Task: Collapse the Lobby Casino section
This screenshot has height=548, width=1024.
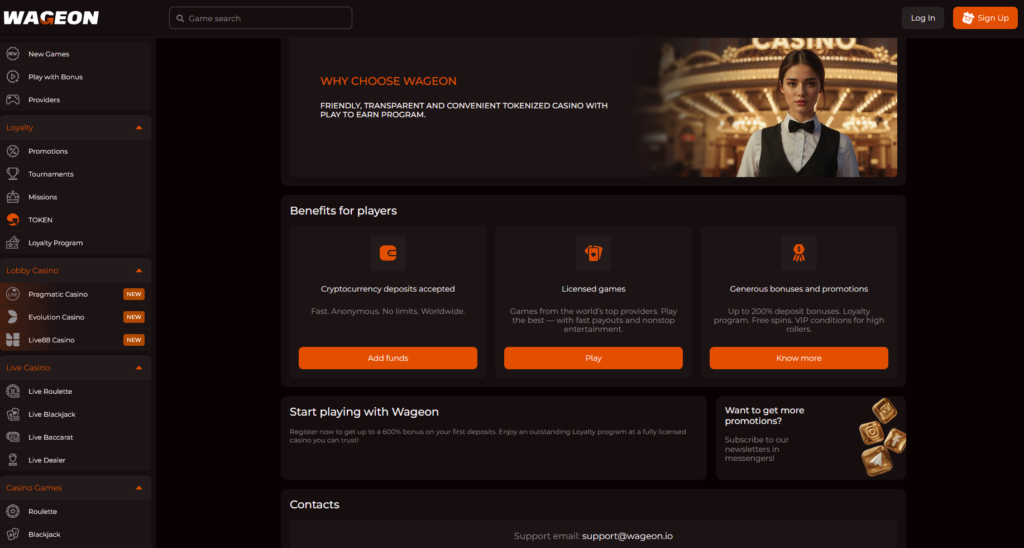Action: [x=139, y=271]
